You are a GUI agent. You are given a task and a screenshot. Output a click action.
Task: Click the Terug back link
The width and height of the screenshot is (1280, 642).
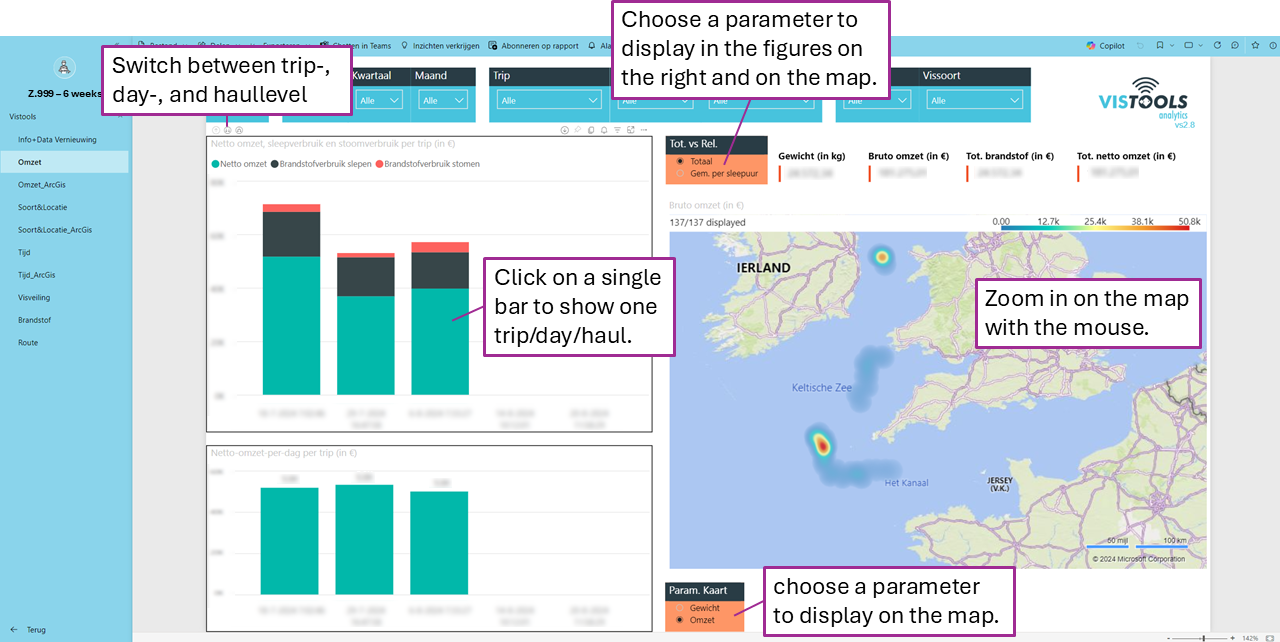[37, 630]
